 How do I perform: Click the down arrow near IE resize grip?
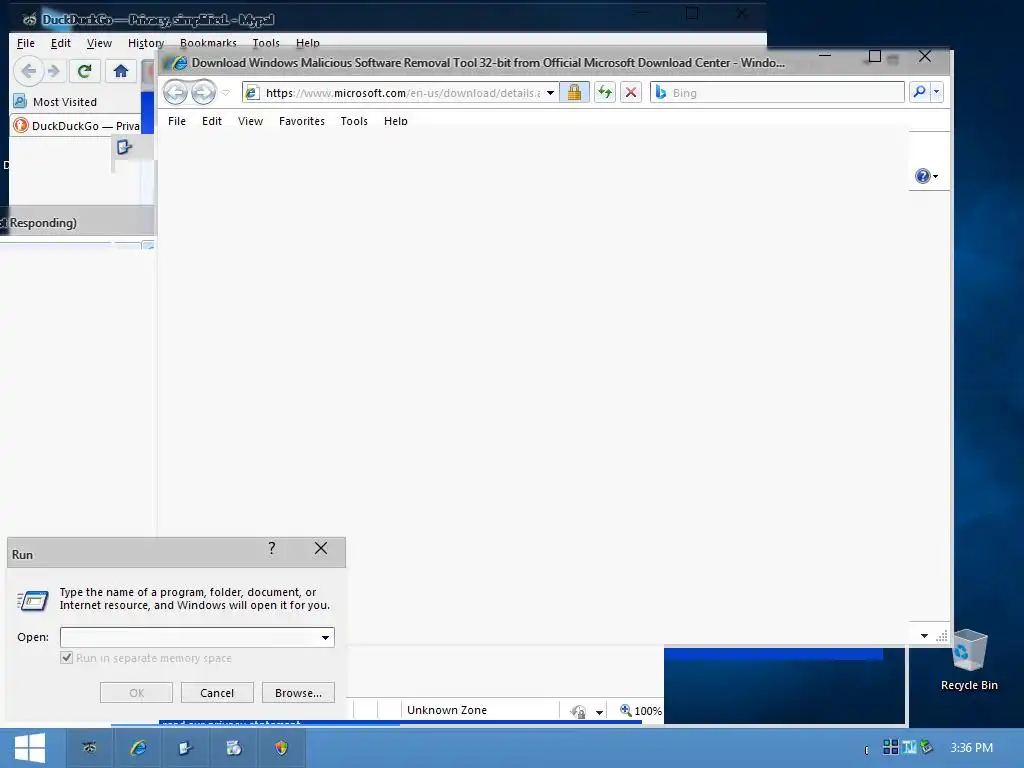924,635
